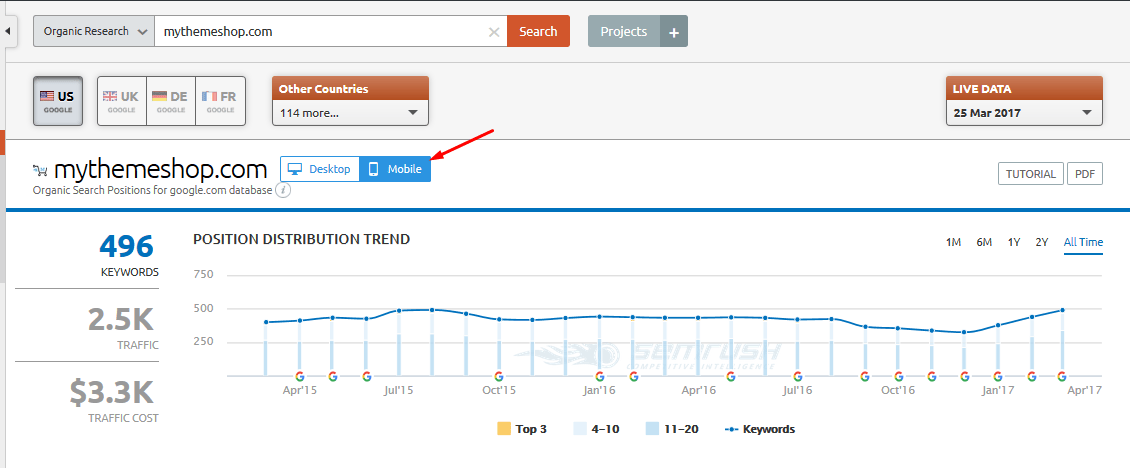The image size is (1130, 468).
Task: Clear the search field with the X
Action: 494,32
